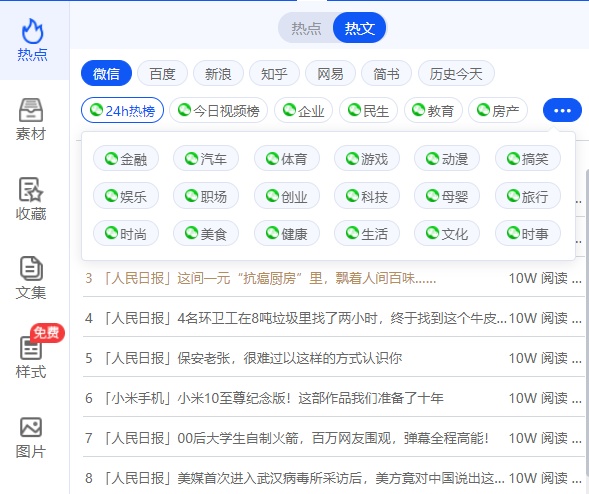Screen dimensions: 589x494
Task: Pick 旅行 from the category popup
Action: (x=528, y=196)
